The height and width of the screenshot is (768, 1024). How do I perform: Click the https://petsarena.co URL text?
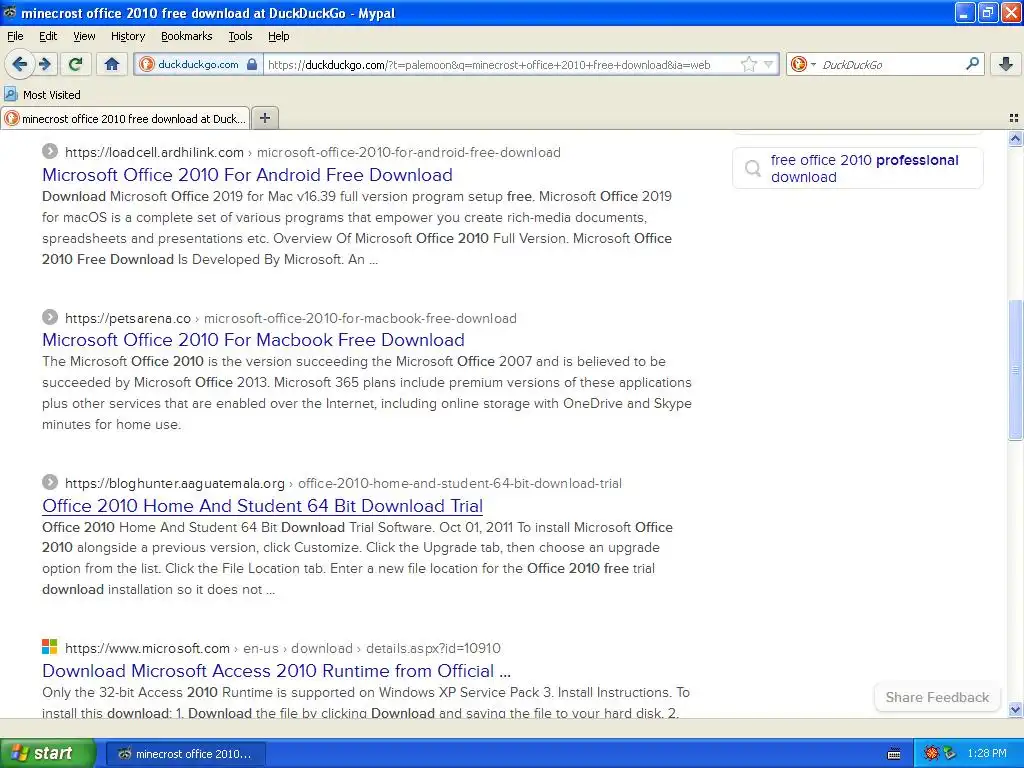click(x=128, y=318)
